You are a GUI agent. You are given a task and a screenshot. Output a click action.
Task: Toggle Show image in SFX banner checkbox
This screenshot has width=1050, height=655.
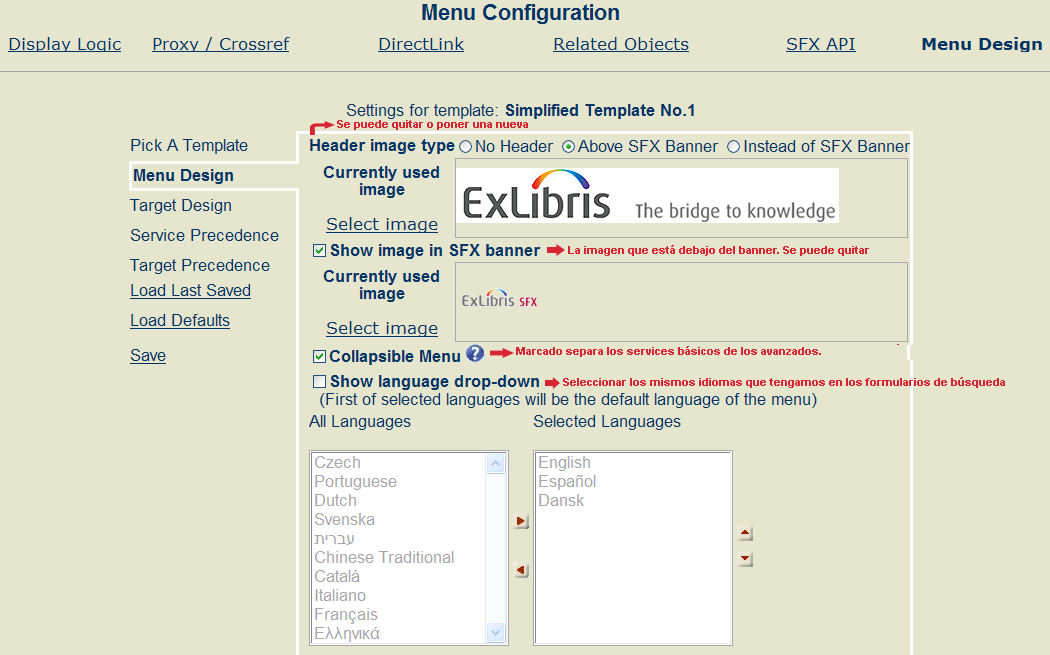[x=319, y=250]
